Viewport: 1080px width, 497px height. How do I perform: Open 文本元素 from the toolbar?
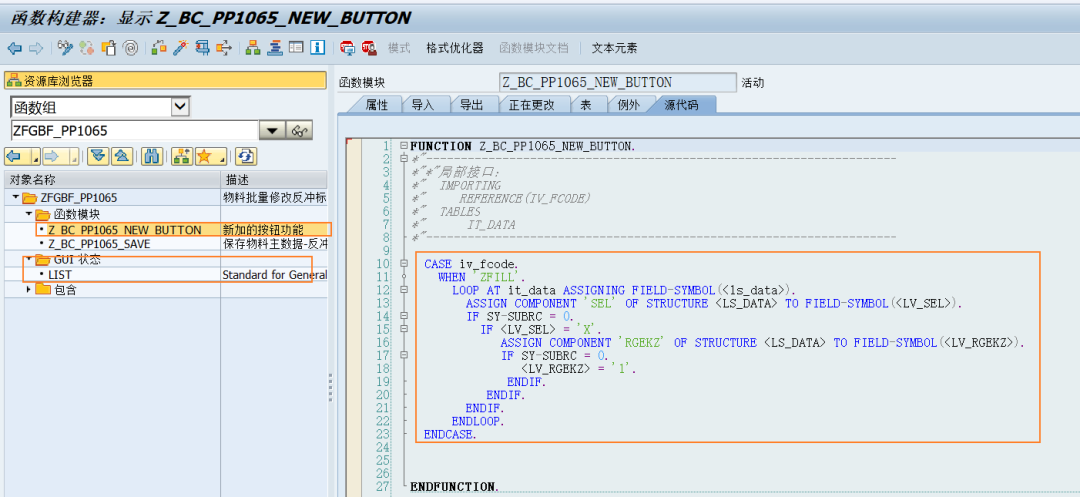pyautogui.click(x=614, y=47)
